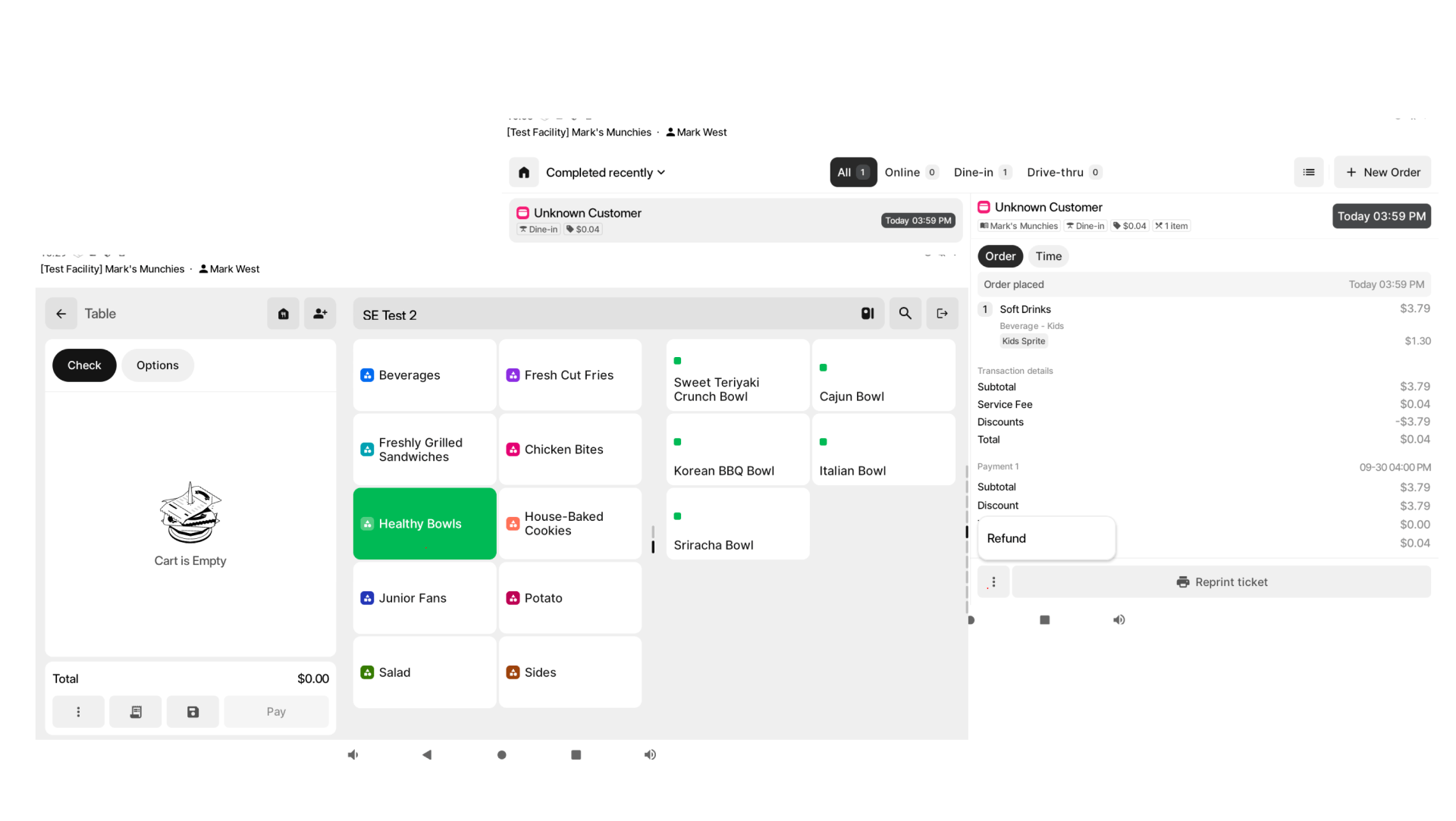Screen dimensions: 1456x821
Task: Open the list view icon near New Order
Action: coord(1308,173)
